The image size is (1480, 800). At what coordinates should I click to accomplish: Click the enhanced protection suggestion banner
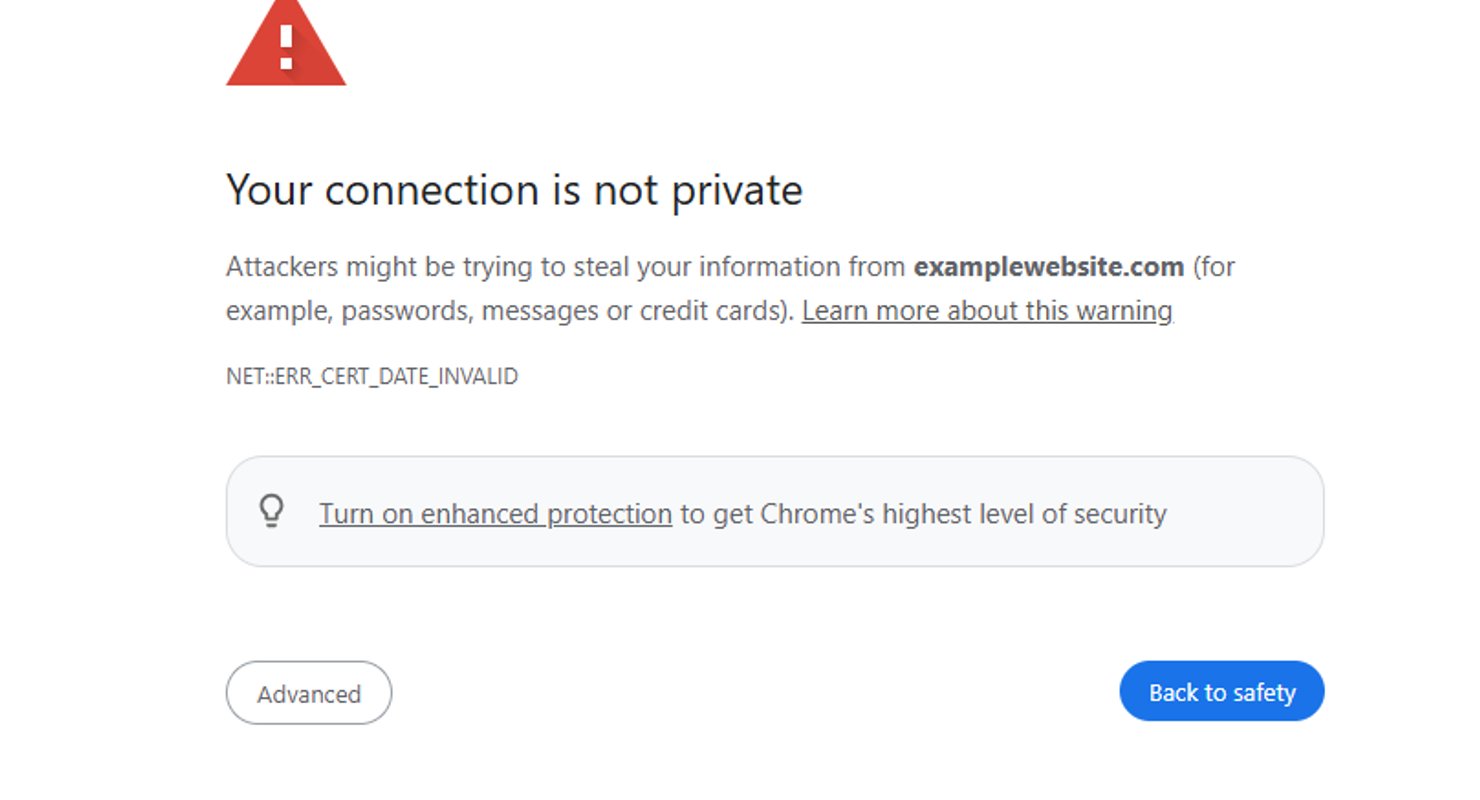776,513
